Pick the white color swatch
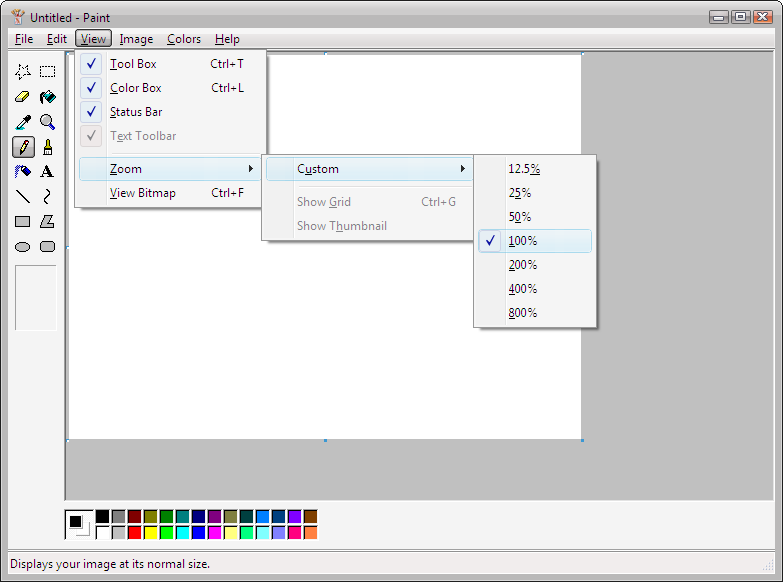 [x=102, y=533]
